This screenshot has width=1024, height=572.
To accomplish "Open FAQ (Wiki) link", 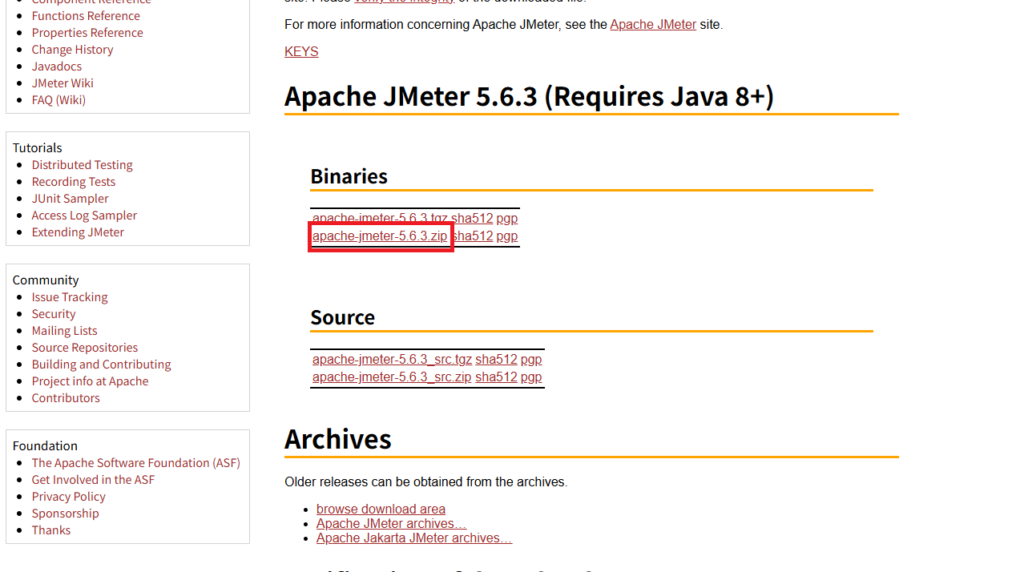I will pos(58,100).
